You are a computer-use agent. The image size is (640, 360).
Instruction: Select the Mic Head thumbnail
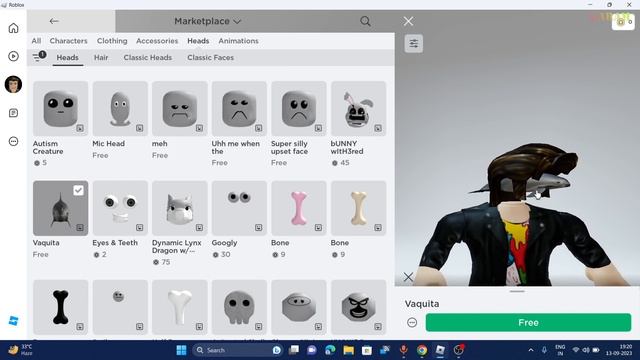point(120,108)
